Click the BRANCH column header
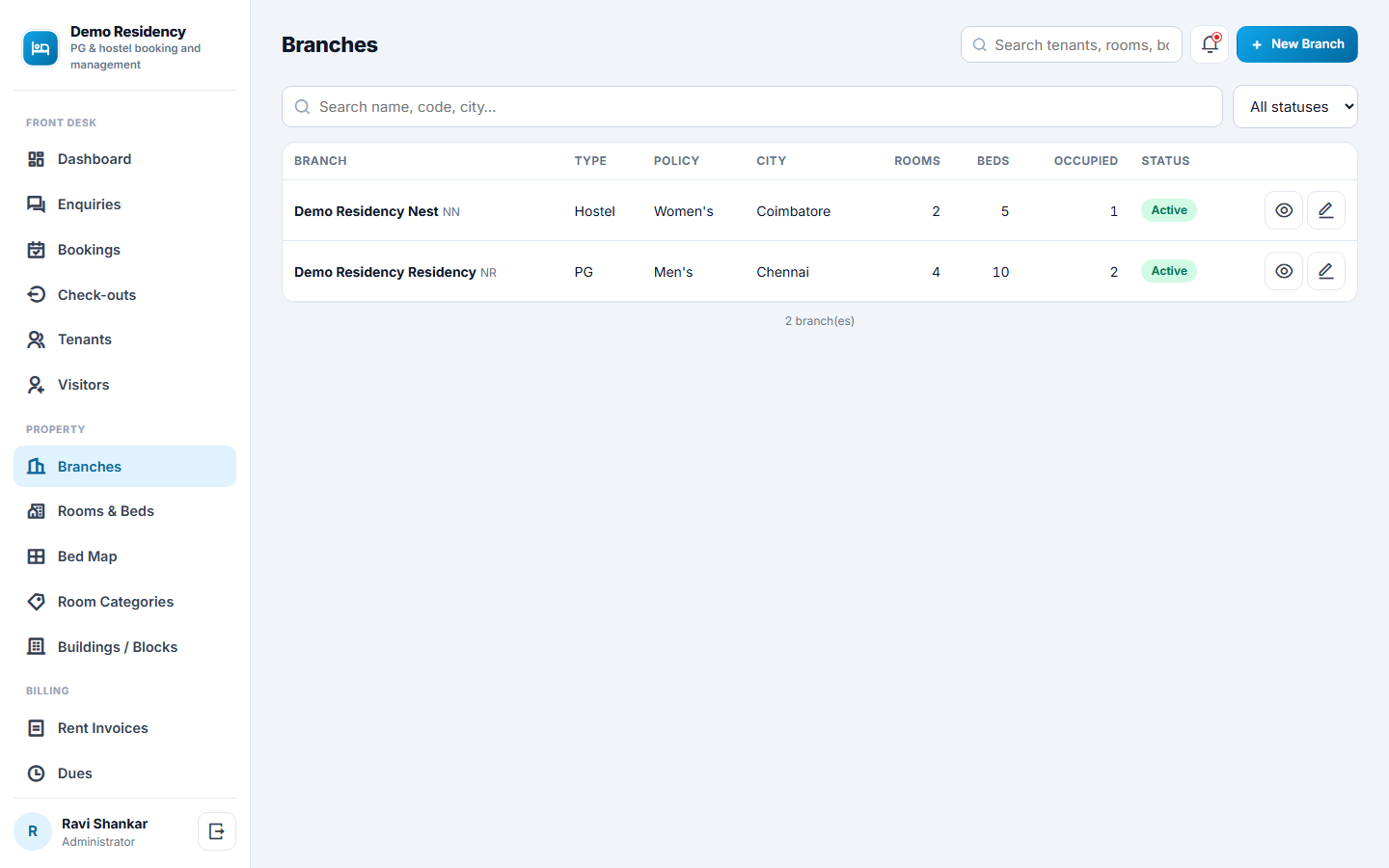 point(320,161)
